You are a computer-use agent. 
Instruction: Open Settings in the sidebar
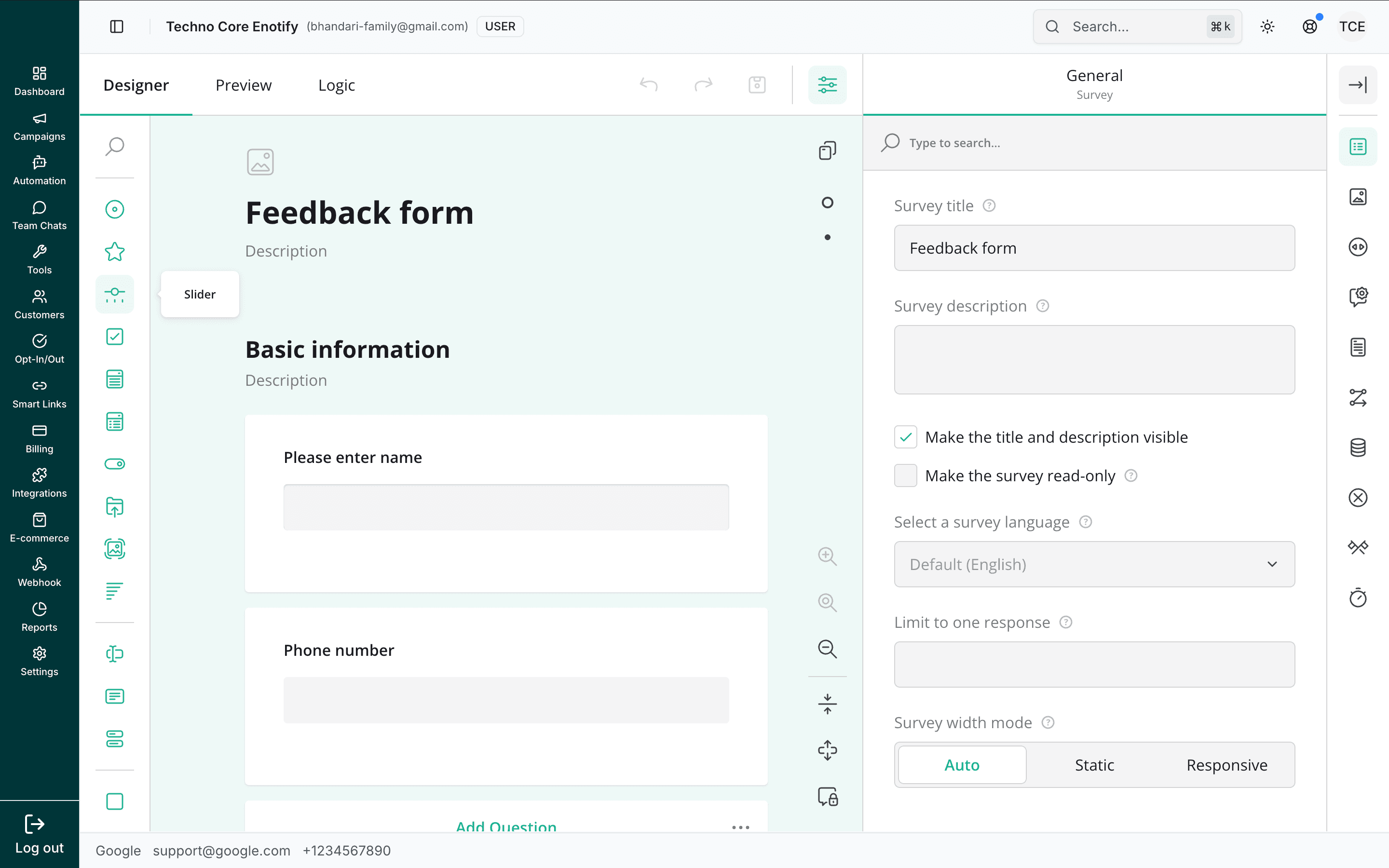[x=39, y=661]
